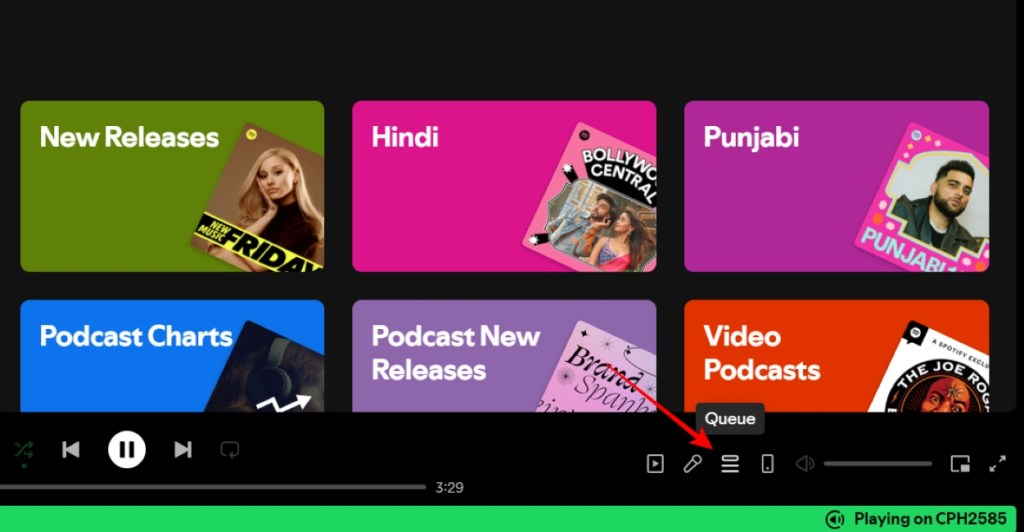Select the Video Podcasts category
The width and height of the screenshot is (1024, 532).
click(836, 356)
